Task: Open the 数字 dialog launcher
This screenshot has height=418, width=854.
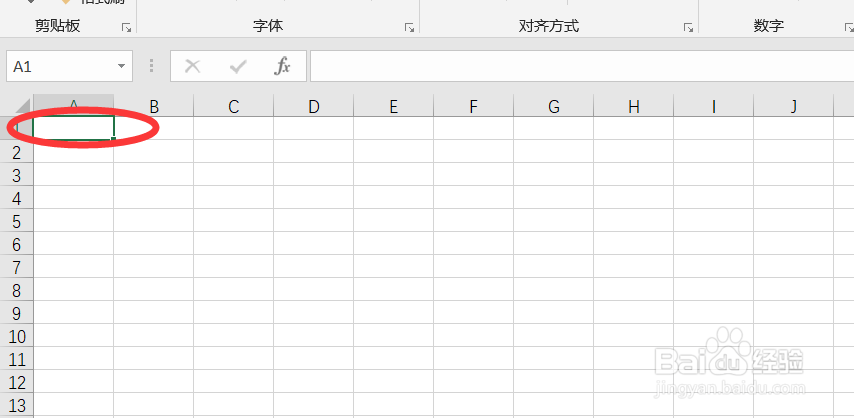Action: tap(849, 28)
